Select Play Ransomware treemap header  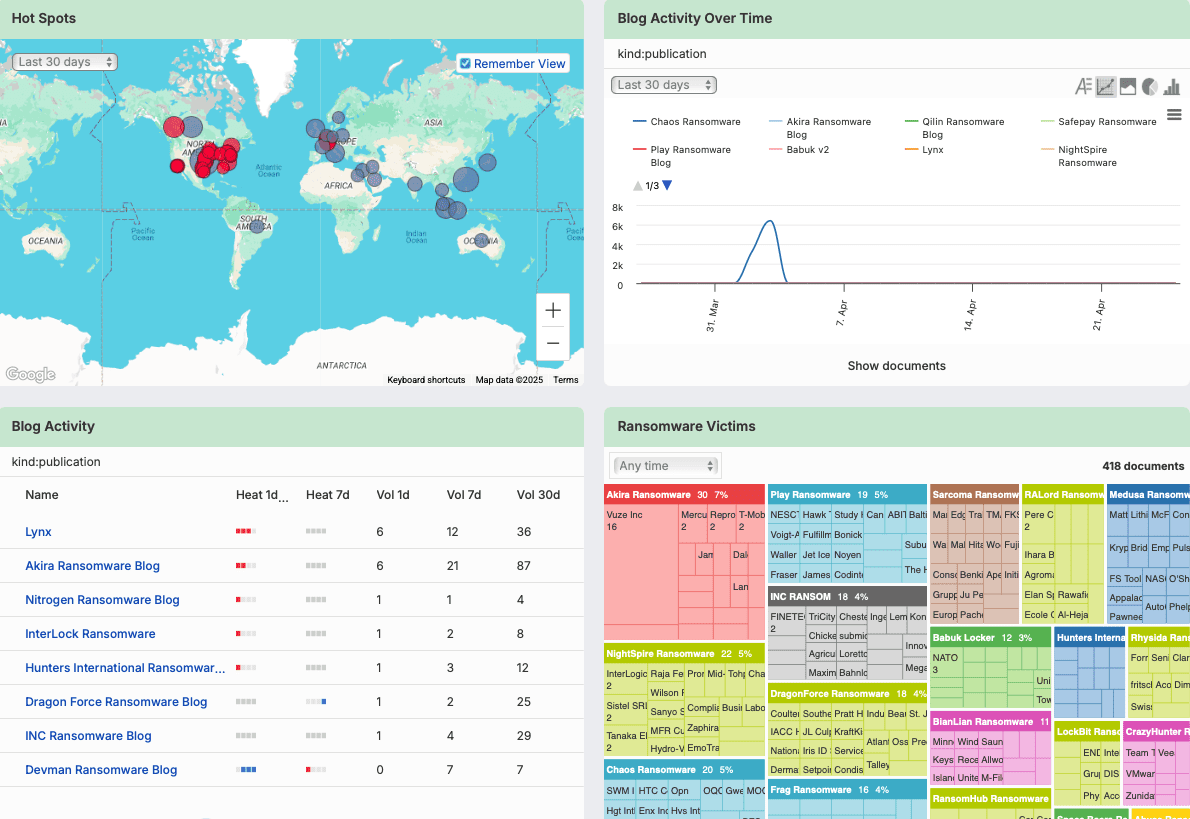click(847, 494)
